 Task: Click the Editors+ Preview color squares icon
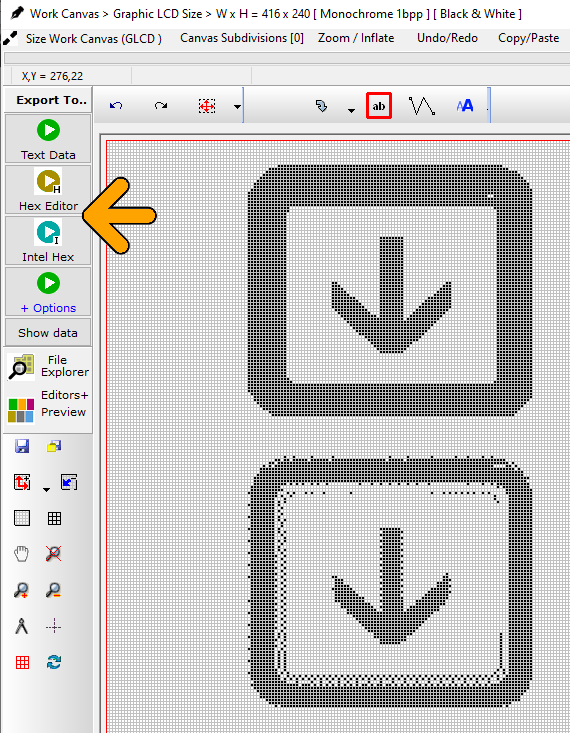point(21,410)
